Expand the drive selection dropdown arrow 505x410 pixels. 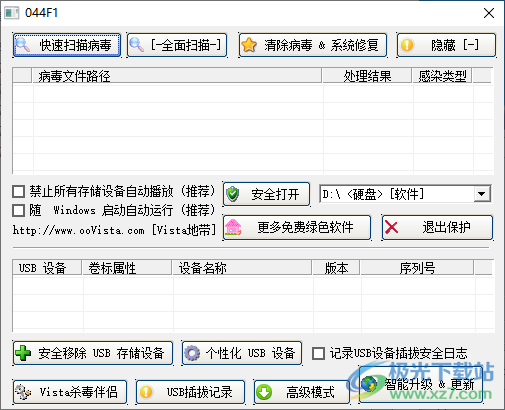[482, 194]
